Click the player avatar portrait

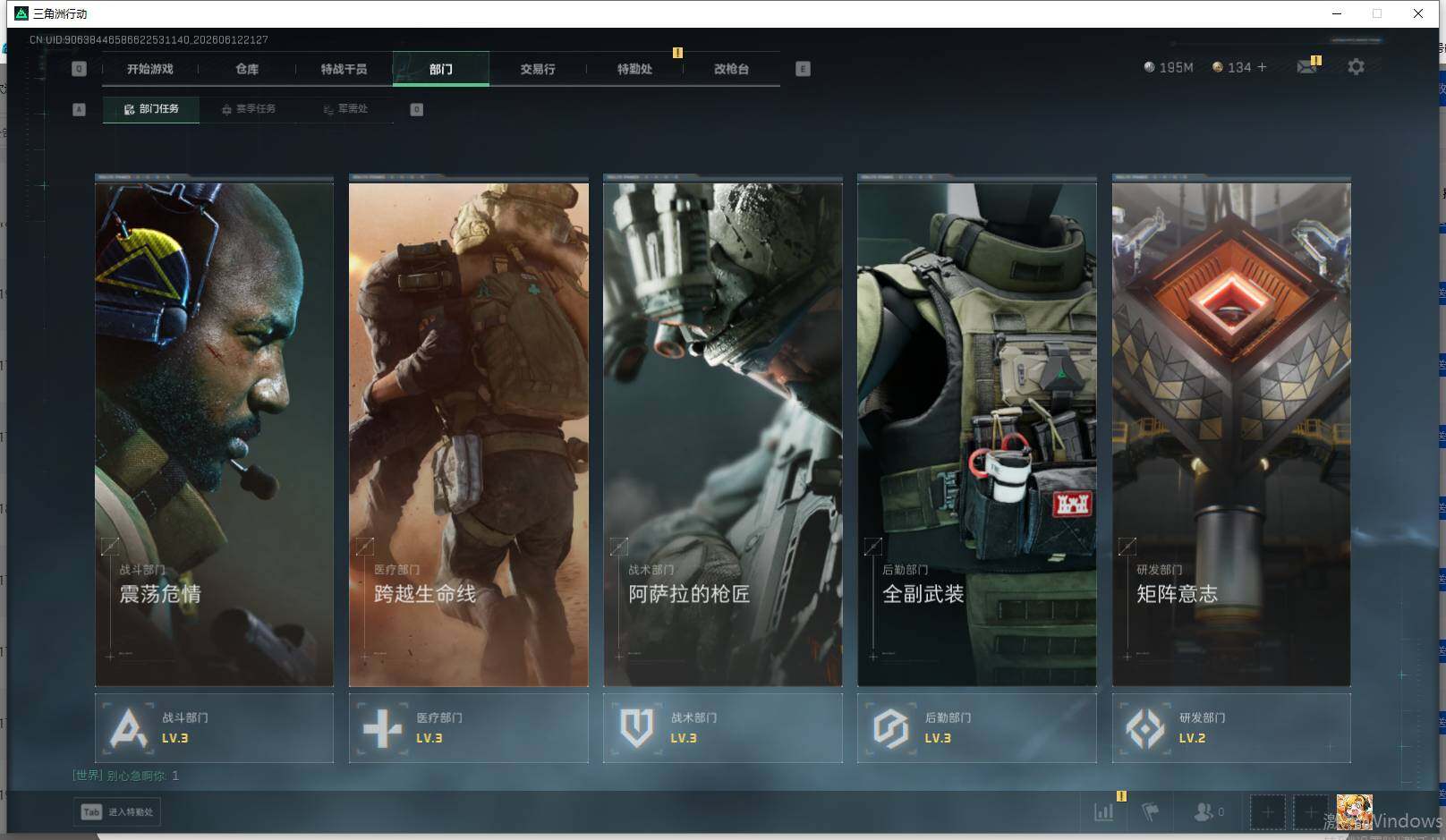pos(1354,812)
